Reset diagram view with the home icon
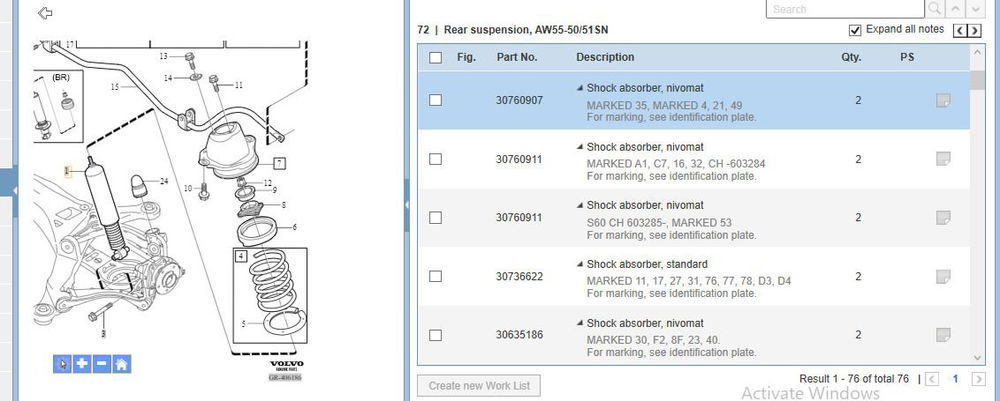The height and width of the screenshot is (401, 1000). tap(122, 364)
